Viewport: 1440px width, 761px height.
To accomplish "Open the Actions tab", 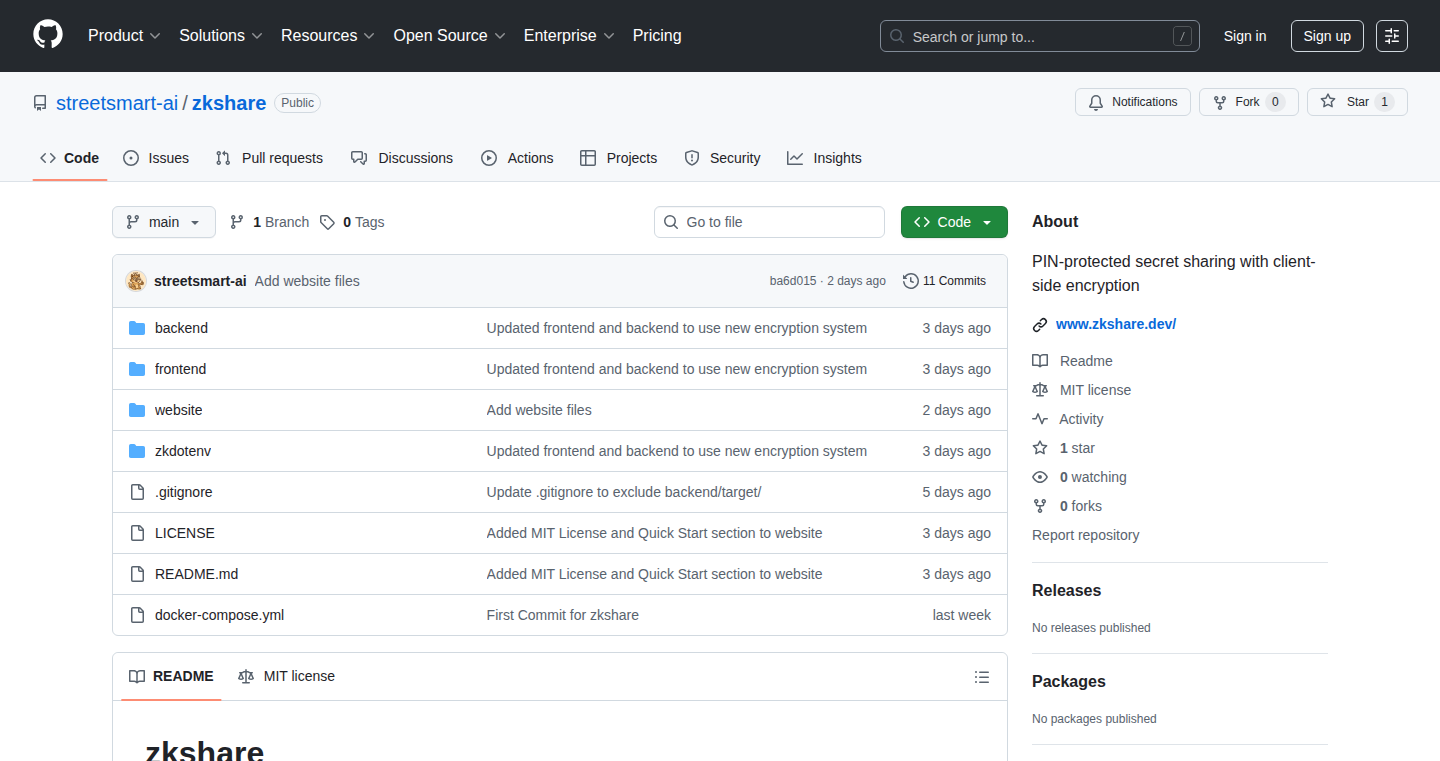I will (517, 158).
